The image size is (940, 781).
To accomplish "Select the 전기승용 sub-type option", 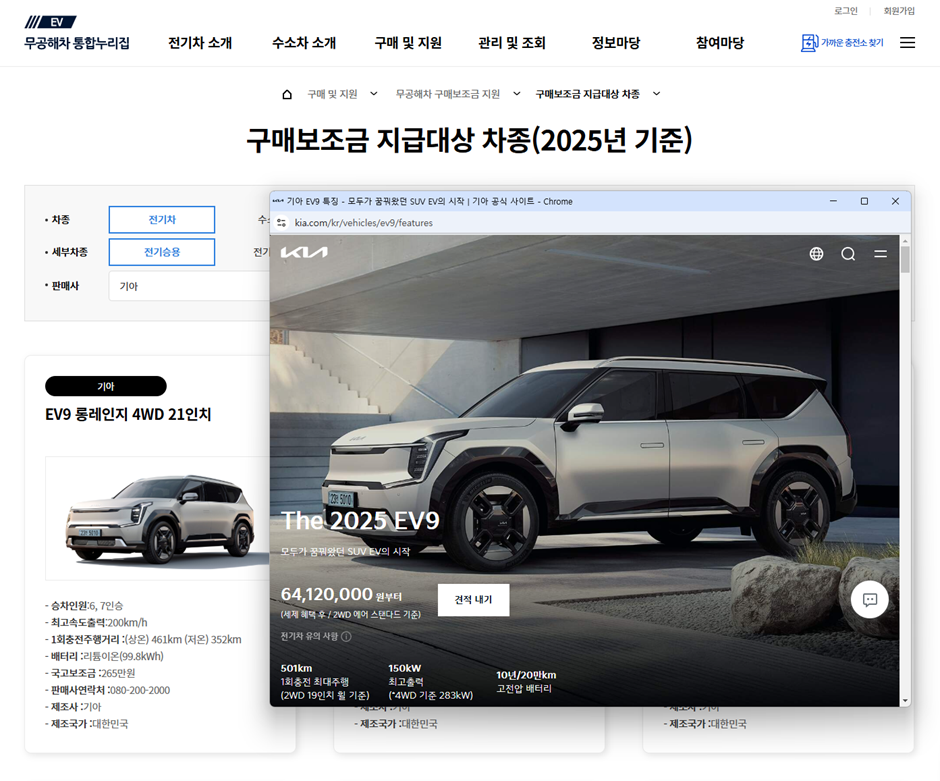I will point(162,252).
